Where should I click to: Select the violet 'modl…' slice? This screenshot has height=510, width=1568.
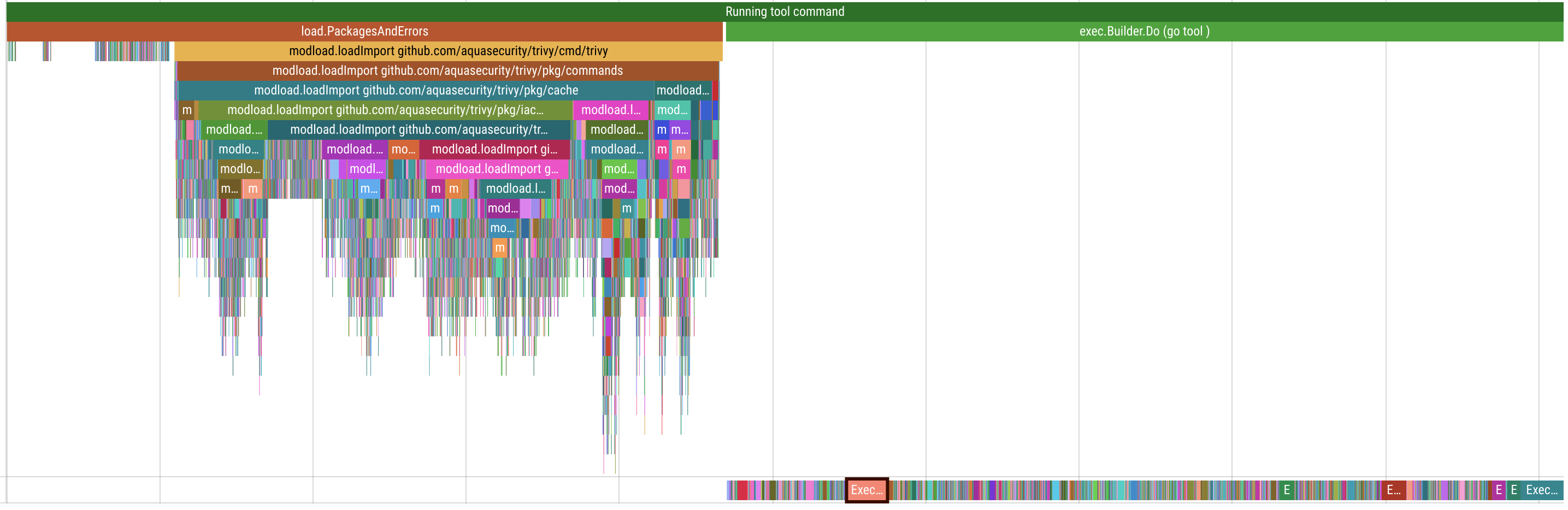pyautogui.click(x=366, y=169)
